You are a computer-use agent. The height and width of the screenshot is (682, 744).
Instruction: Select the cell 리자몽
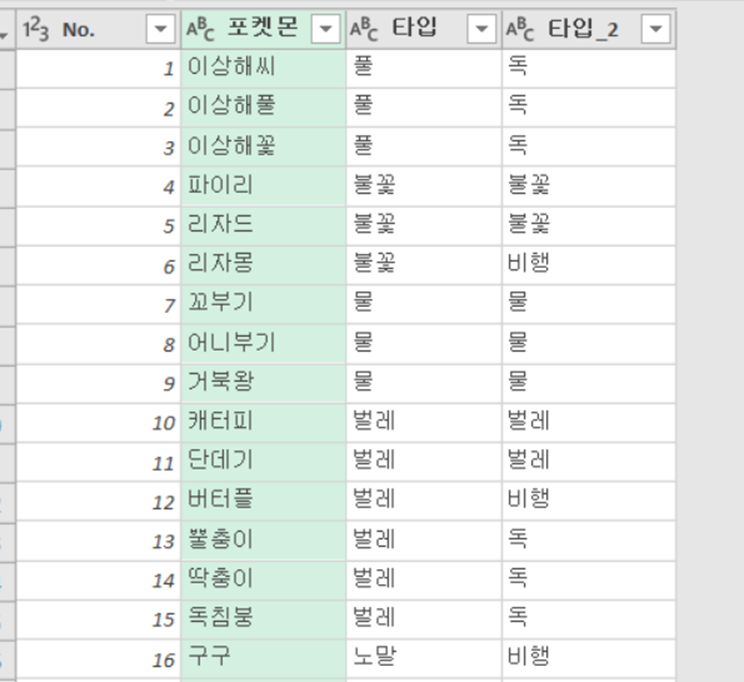(263, 265)
